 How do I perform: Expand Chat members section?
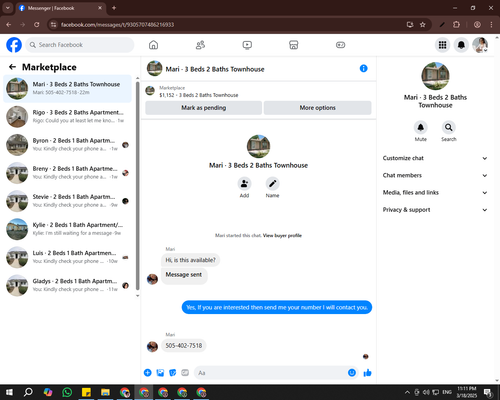[x=435, y=175]
